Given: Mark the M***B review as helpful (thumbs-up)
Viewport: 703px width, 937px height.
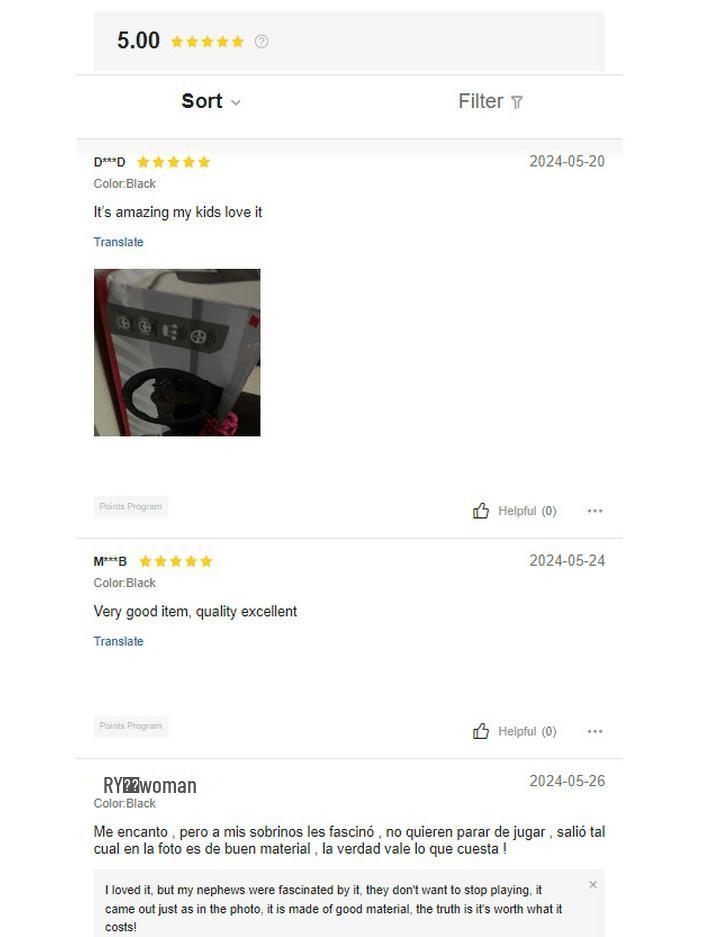Looking at the screenshot, I should coord(481,731).
